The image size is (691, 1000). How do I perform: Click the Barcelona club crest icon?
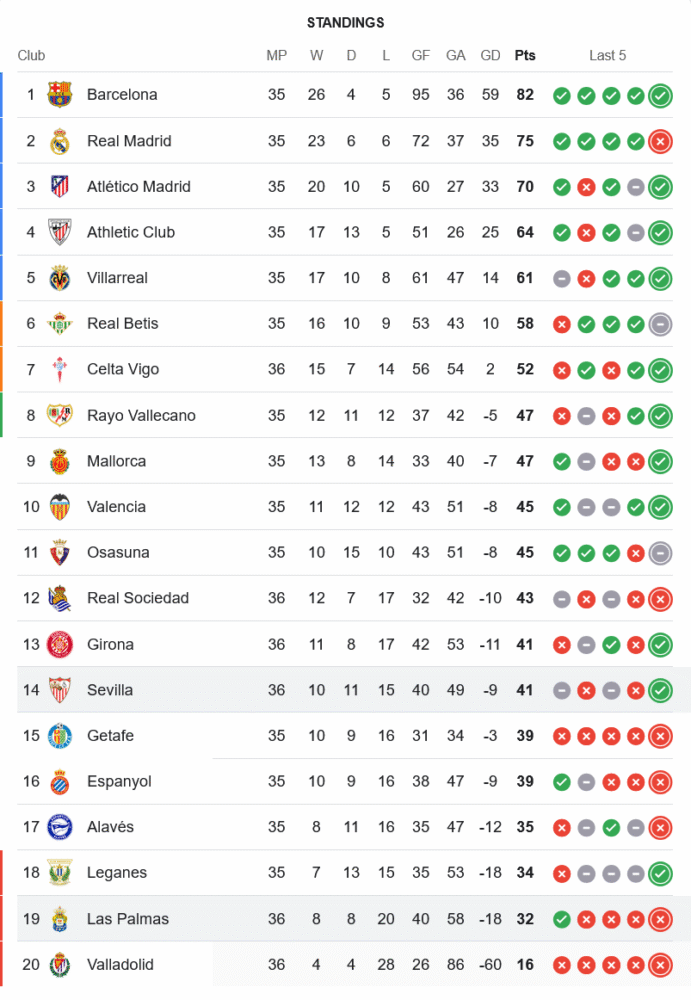[x=60, y=95]
